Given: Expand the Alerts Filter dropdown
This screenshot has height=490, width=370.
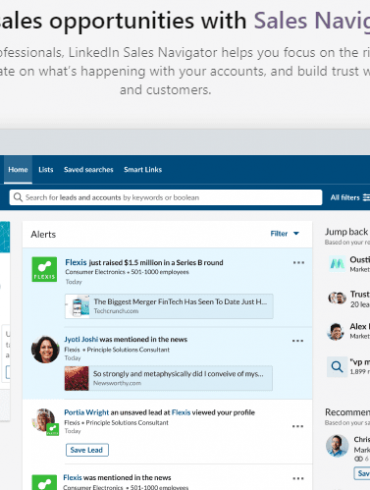Looking at the screenshot, I should pos(285,234).
